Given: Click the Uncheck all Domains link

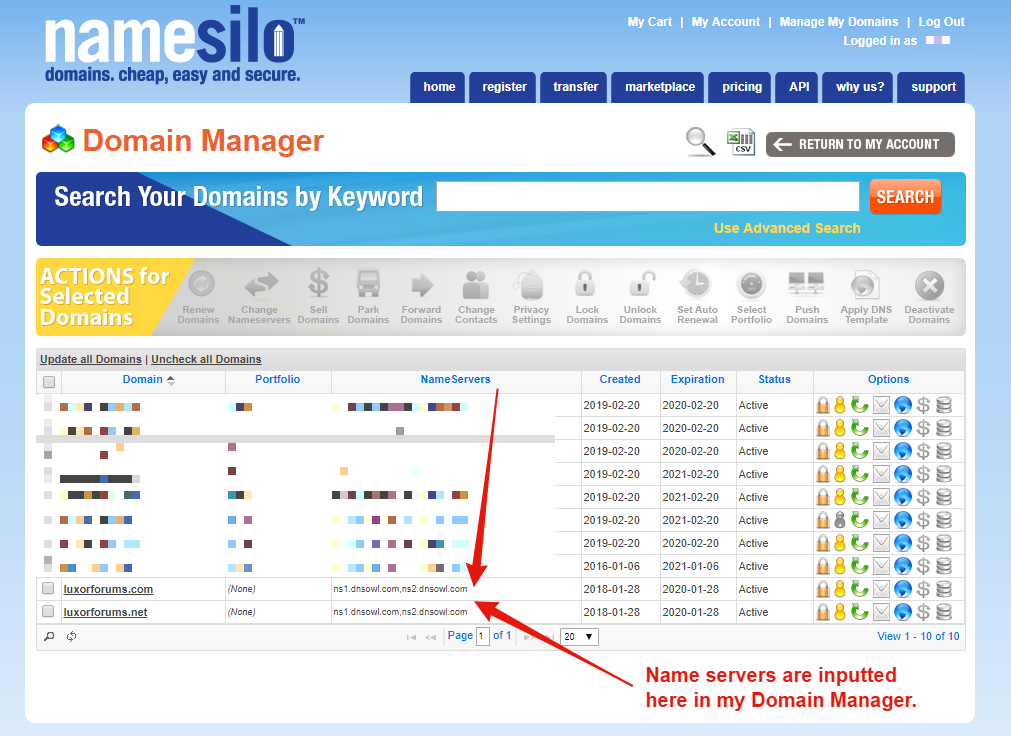Looking at the screenshot, I should [206, 359].
